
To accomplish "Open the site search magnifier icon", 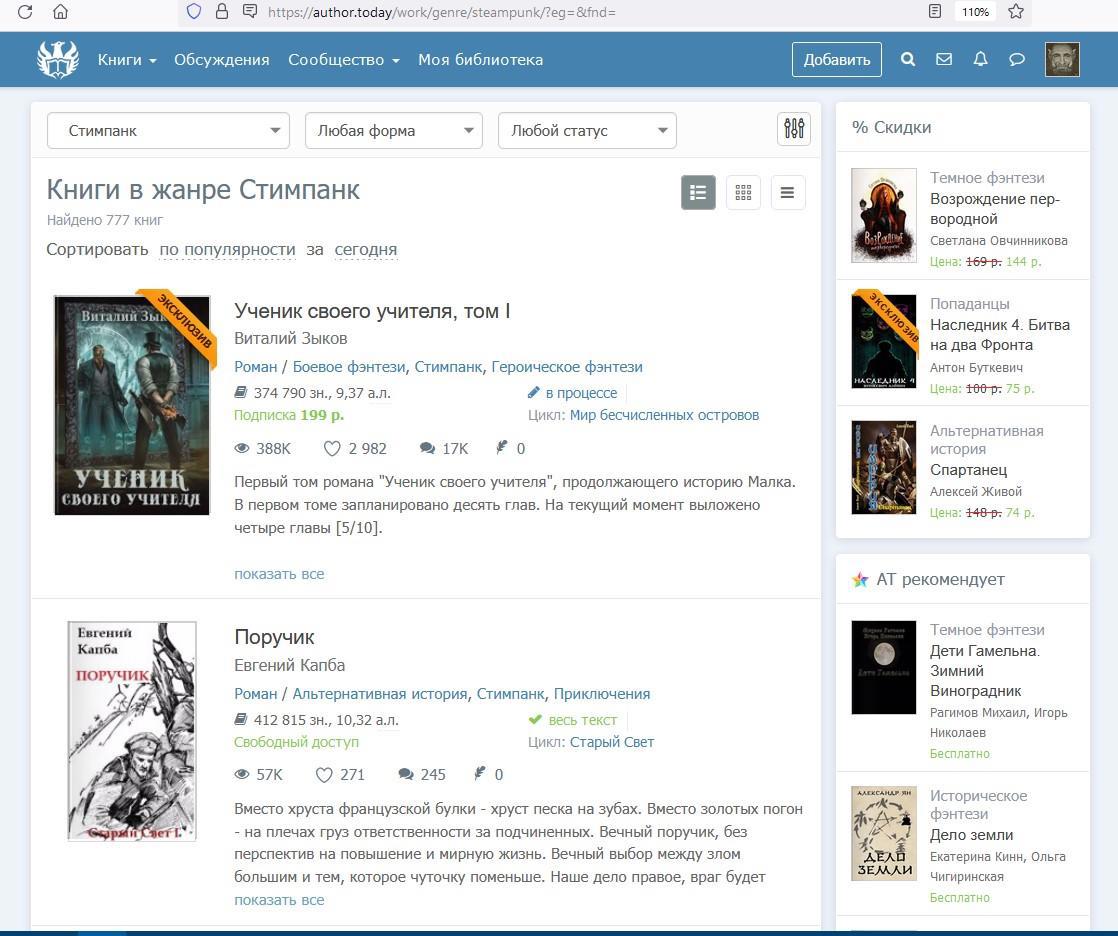I will click(908, 59).
